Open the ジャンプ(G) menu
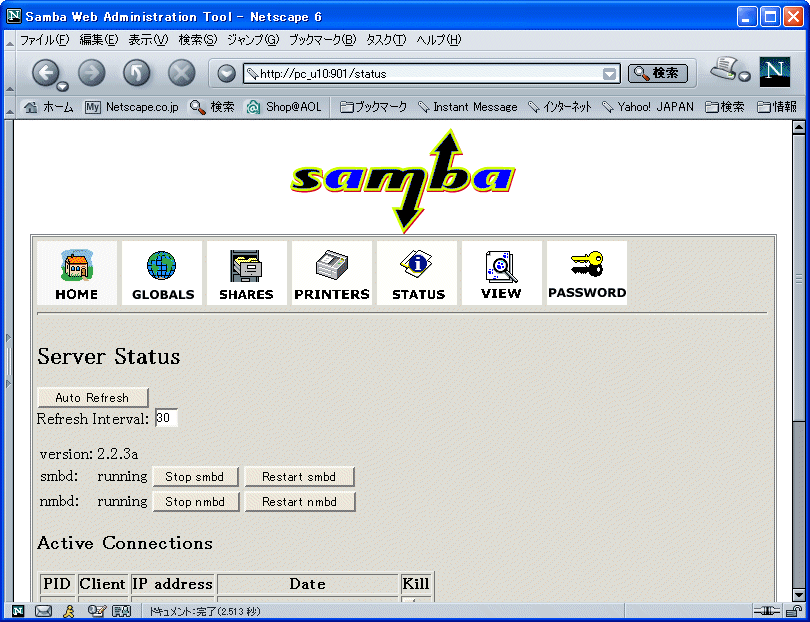810x622 pixels. click(x=253, y=40)
